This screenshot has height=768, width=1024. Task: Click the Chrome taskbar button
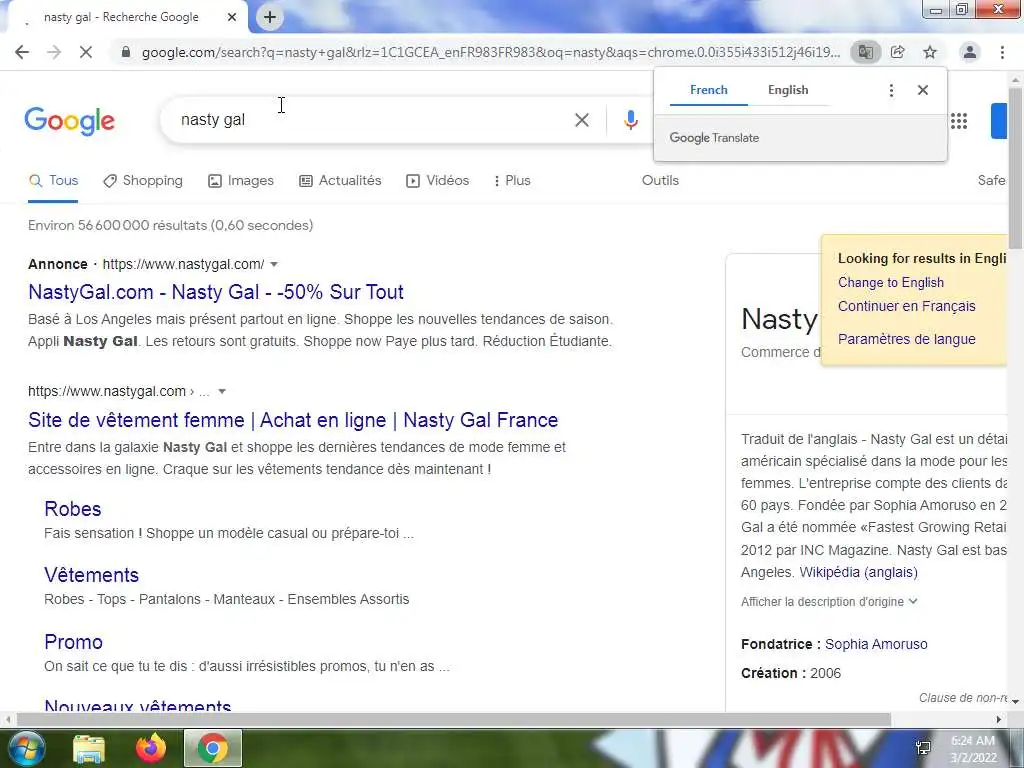click(213, 748)
